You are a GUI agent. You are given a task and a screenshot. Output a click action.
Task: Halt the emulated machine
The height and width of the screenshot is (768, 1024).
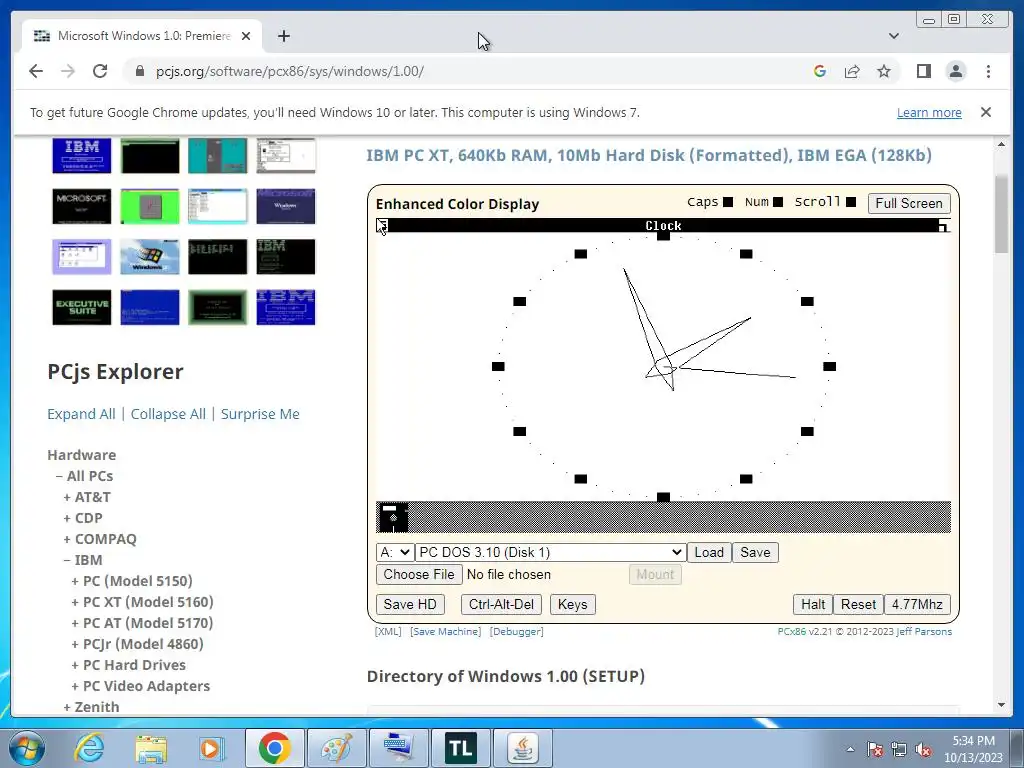(x=812, y=605)
